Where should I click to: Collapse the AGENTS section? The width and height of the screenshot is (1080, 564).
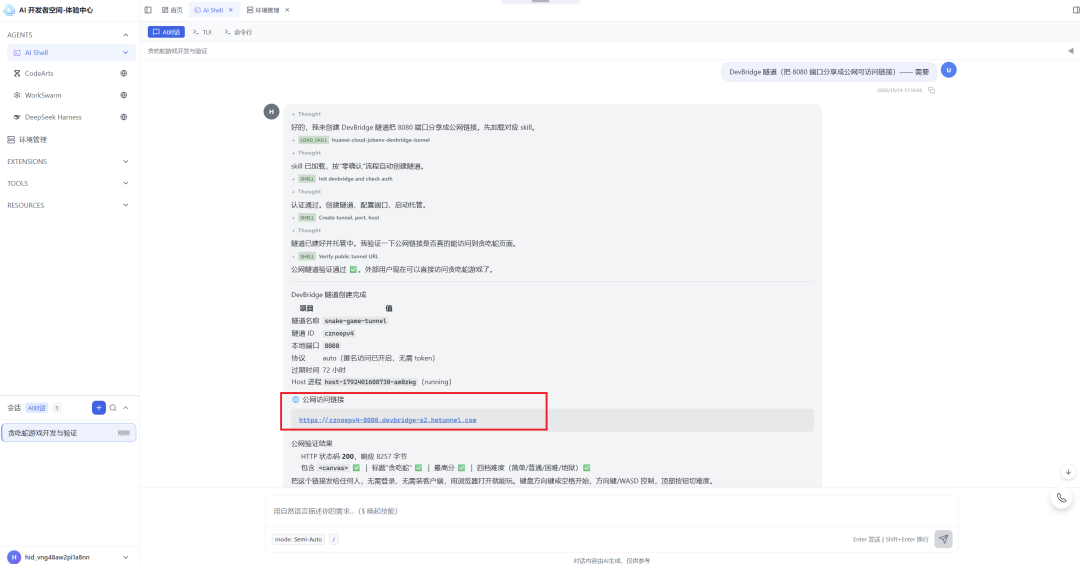pos(125,34)
